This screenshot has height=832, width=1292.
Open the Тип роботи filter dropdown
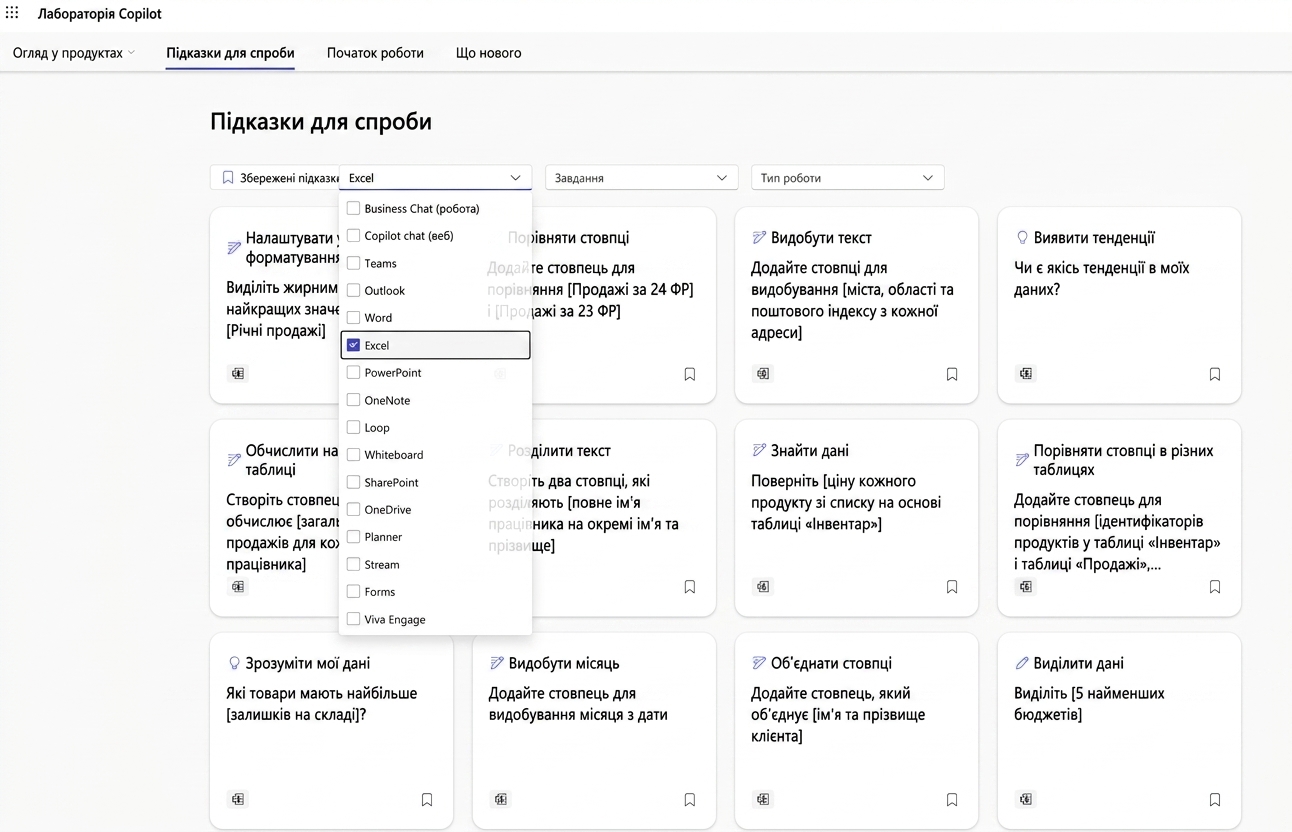(x=847, y=178)
